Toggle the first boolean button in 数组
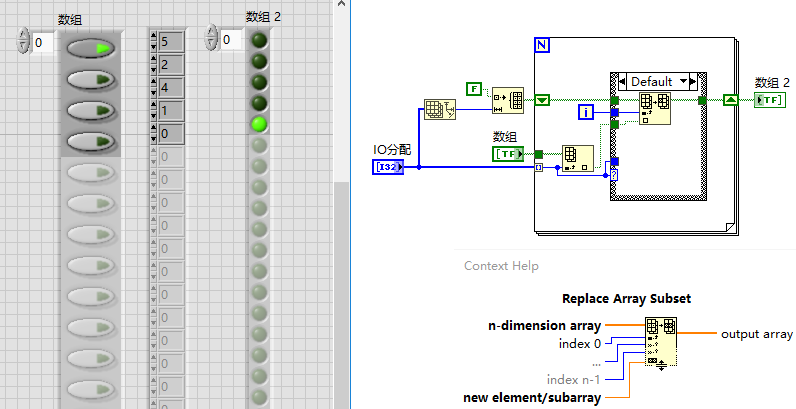The height and width of the screenshot is (409, 796). click(91, 48)
